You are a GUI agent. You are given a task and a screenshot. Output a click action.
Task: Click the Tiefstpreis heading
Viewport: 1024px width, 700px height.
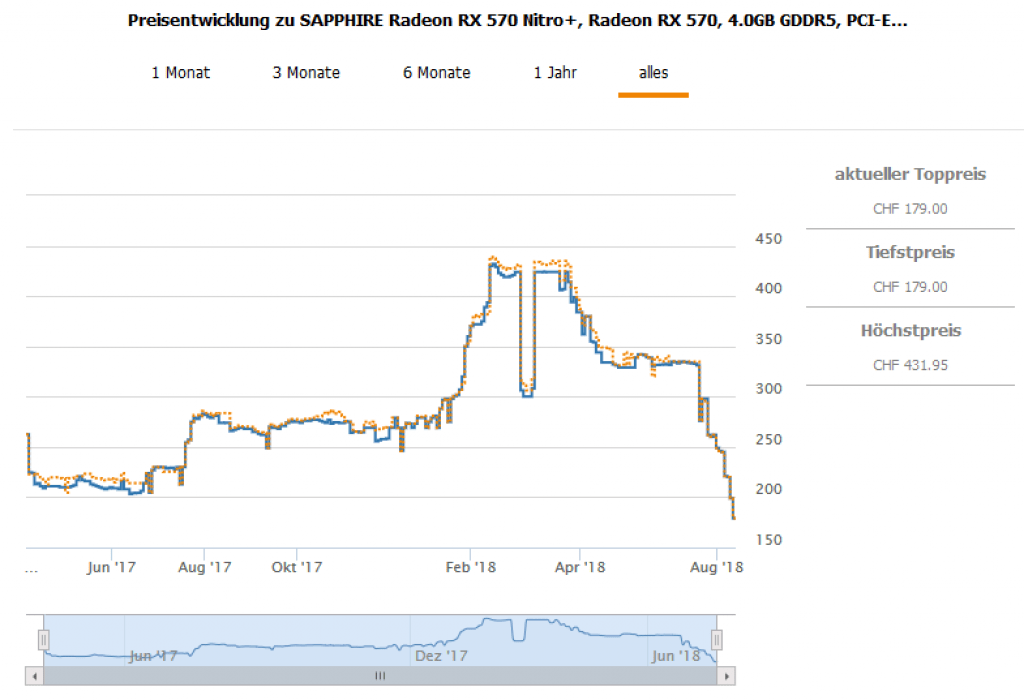910,253
